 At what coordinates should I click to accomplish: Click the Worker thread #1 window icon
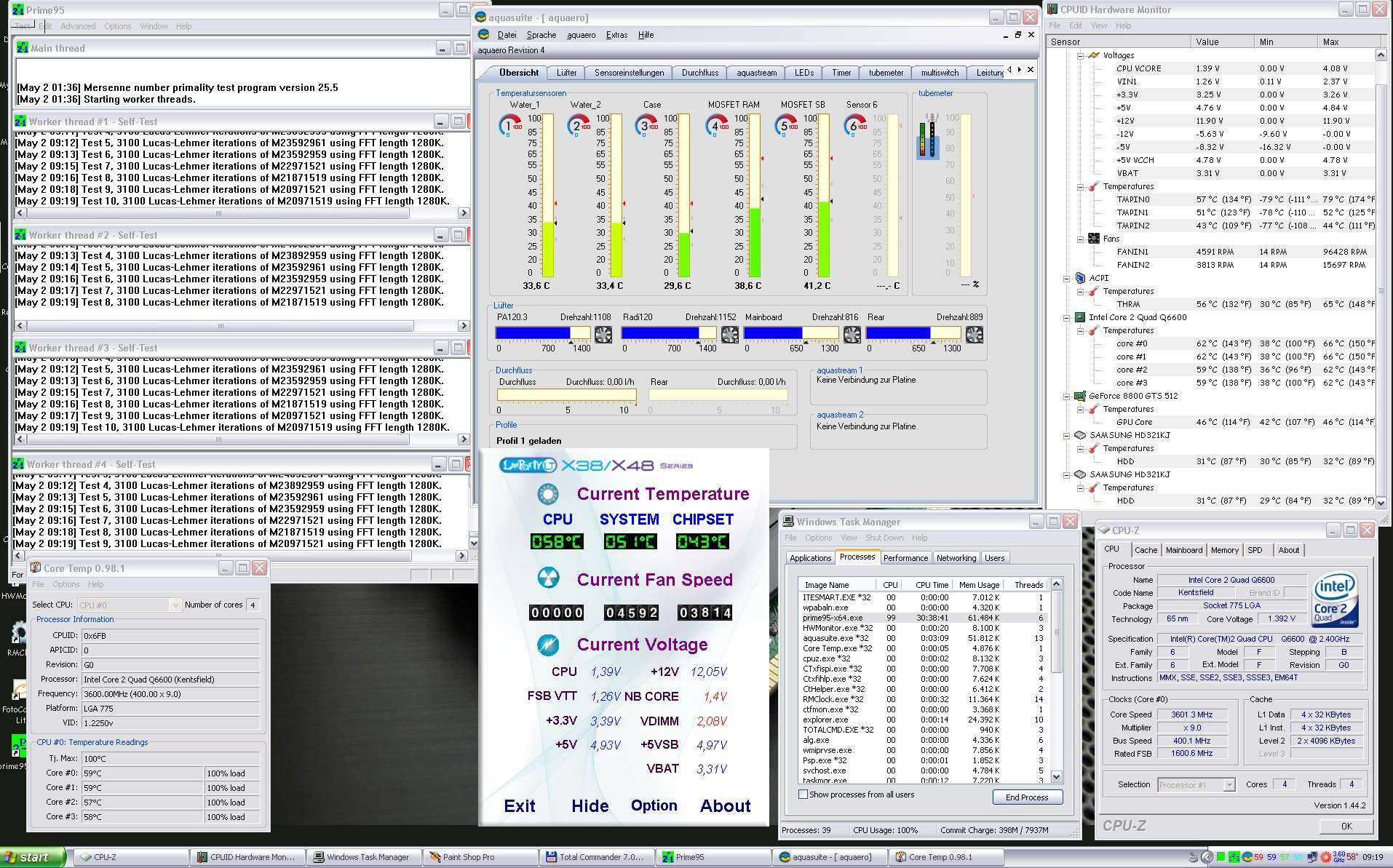(20, 121)
